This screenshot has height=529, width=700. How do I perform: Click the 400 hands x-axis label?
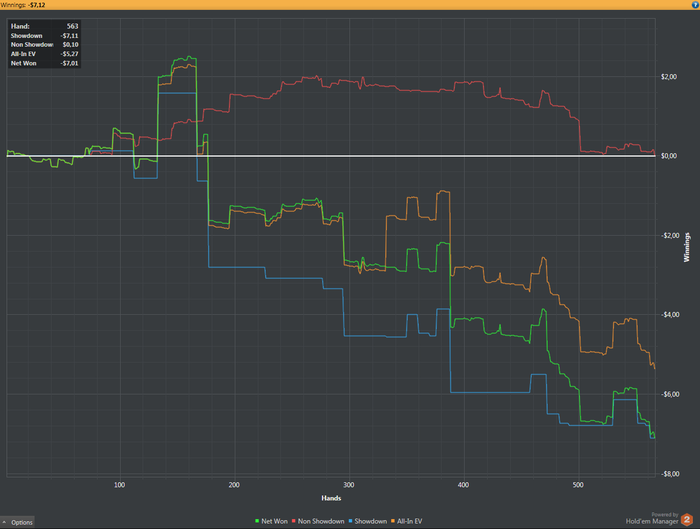[464, 485]
